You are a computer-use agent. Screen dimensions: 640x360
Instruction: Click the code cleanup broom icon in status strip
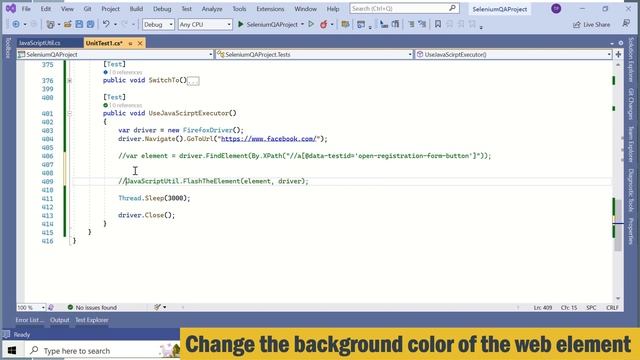point(158,307)
